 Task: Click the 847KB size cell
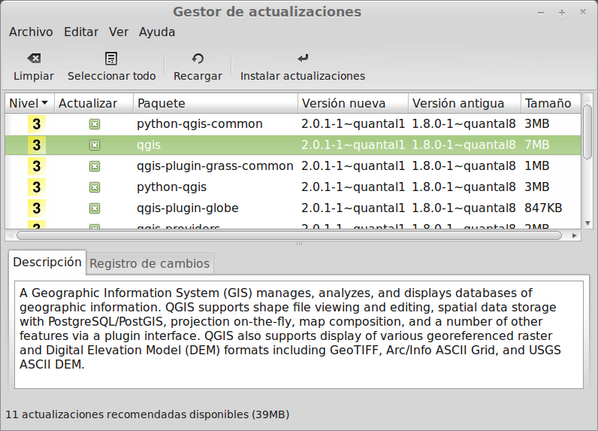coord(543,208)
